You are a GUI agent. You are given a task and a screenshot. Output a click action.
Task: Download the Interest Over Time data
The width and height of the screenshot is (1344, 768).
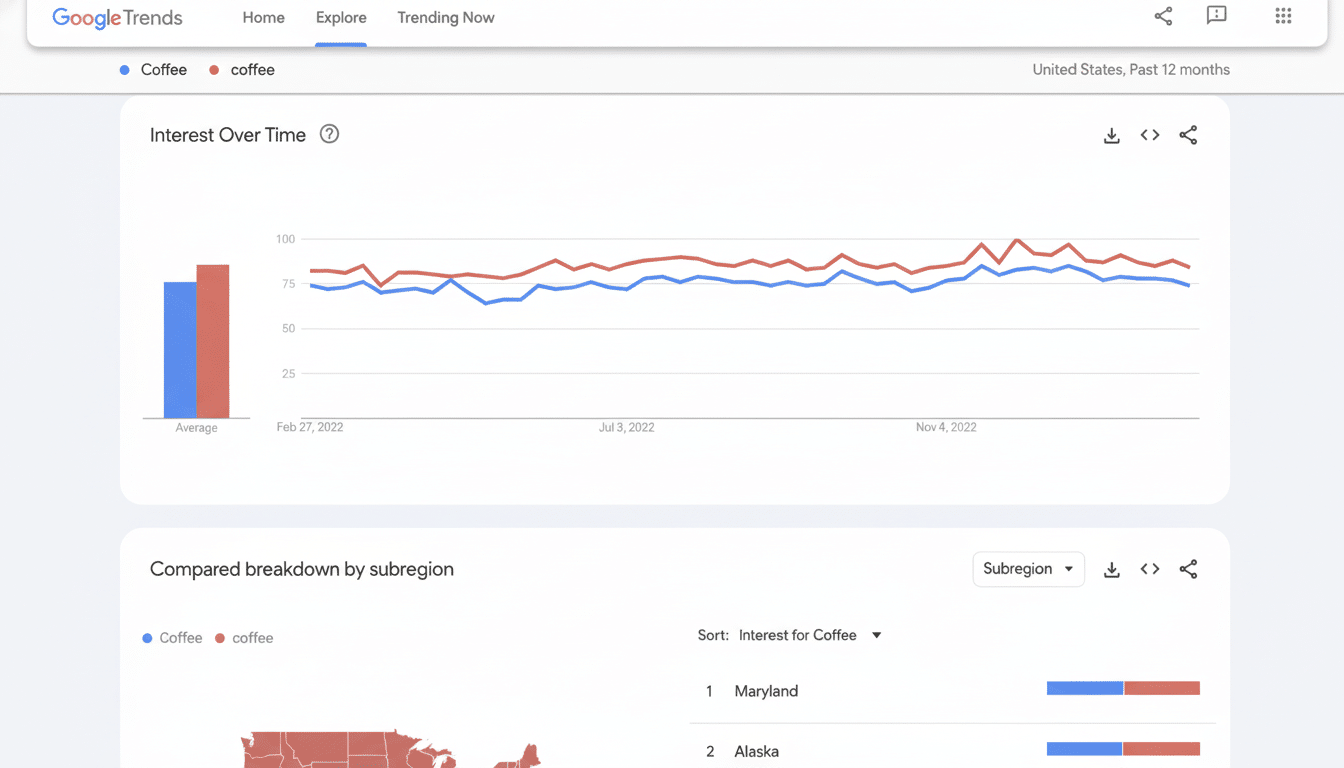click(x=1112, y=134)
